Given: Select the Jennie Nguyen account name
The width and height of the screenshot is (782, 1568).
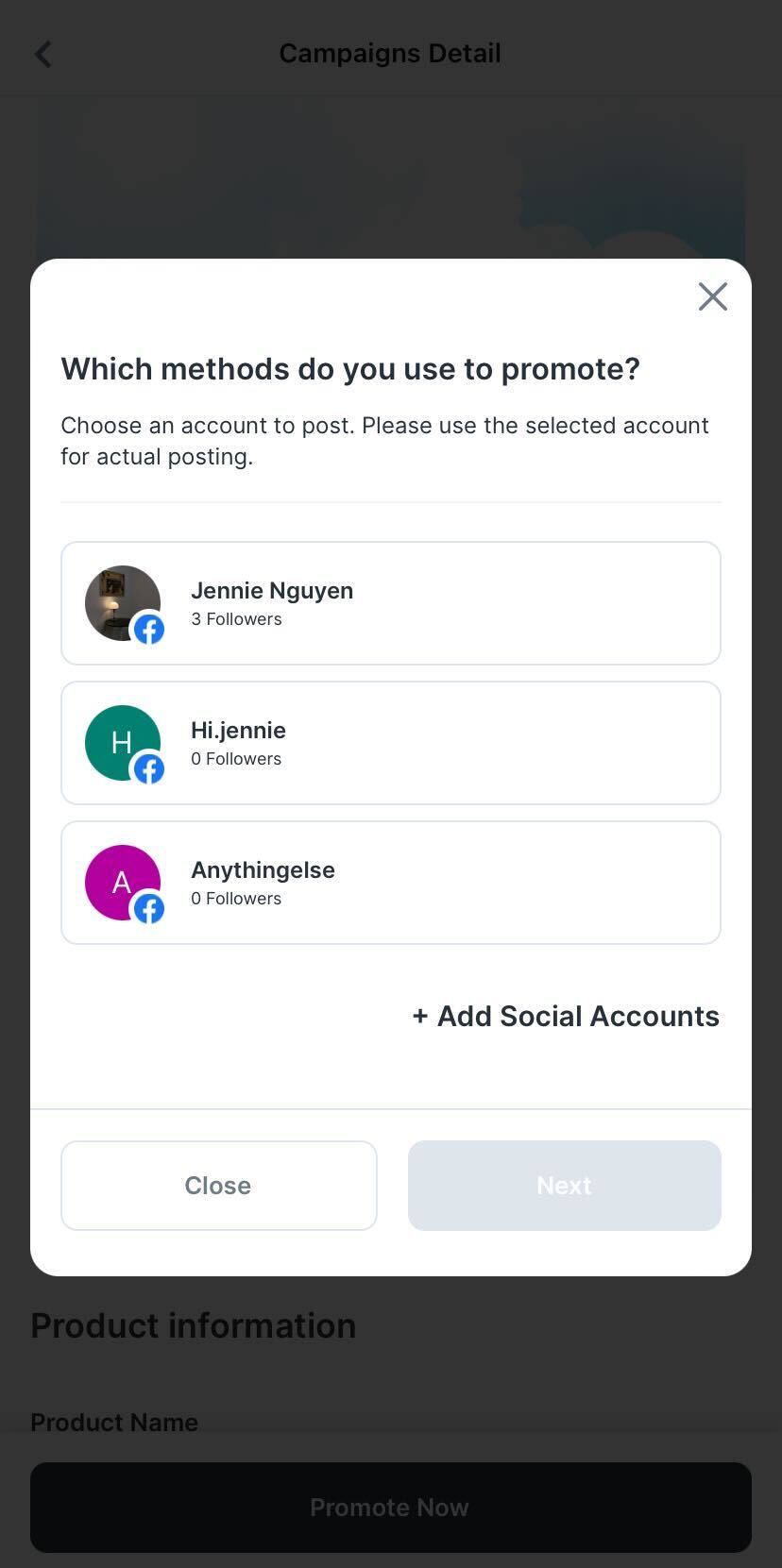Looking at the screenshot, I should click(272, 591).
